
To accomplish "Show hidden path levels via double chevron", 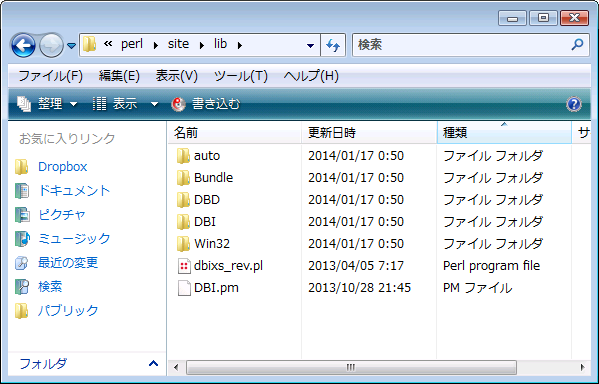I will (108, 44).
